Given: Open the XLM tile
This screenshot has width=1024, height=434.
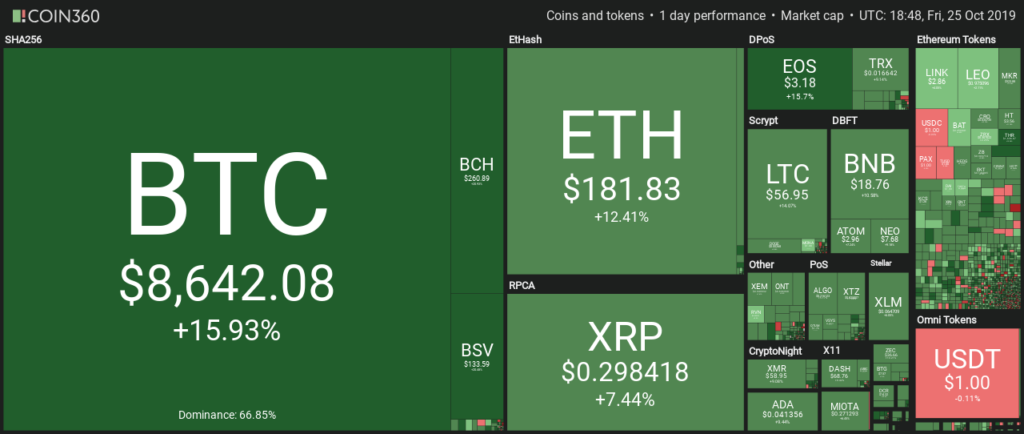Looking at the screenshot, I should coord(887,305).
